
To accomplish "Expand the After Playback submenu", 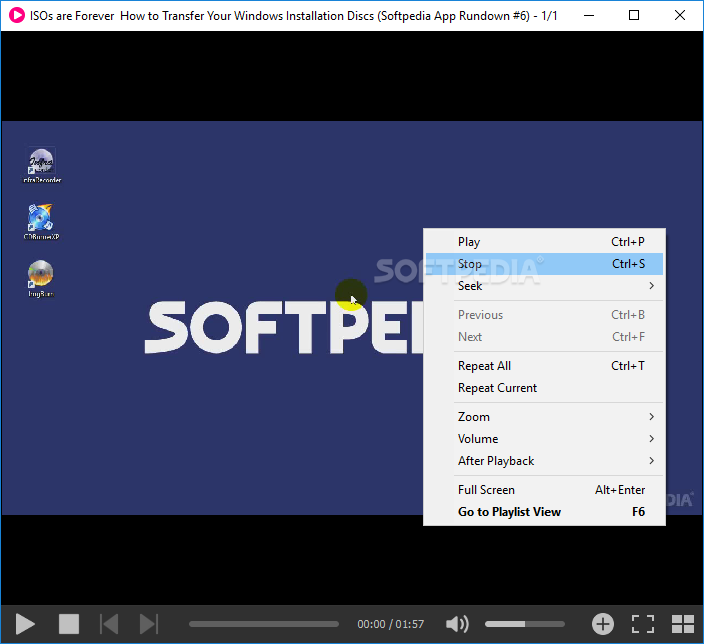I will 544,461.
